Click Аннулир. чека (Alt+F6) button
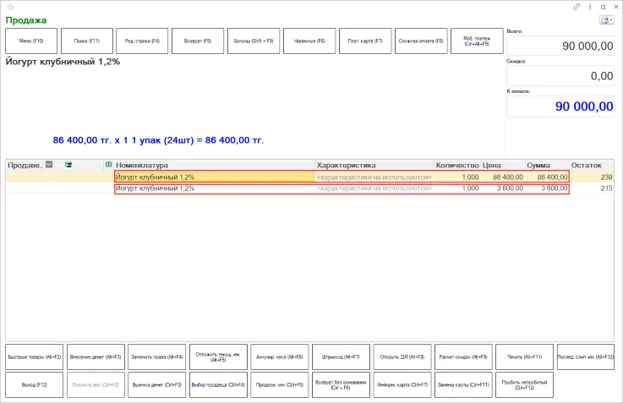 (x=279, y=357)
